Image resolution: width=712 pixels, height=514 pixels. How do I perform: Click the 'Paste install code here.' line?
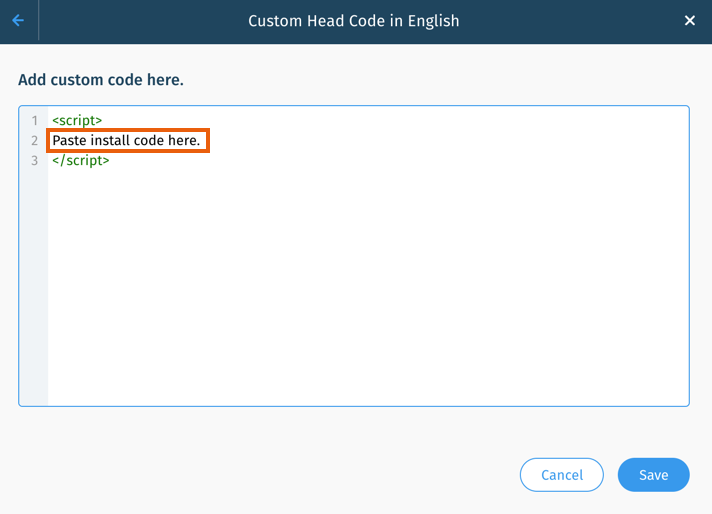click(126, 140)
